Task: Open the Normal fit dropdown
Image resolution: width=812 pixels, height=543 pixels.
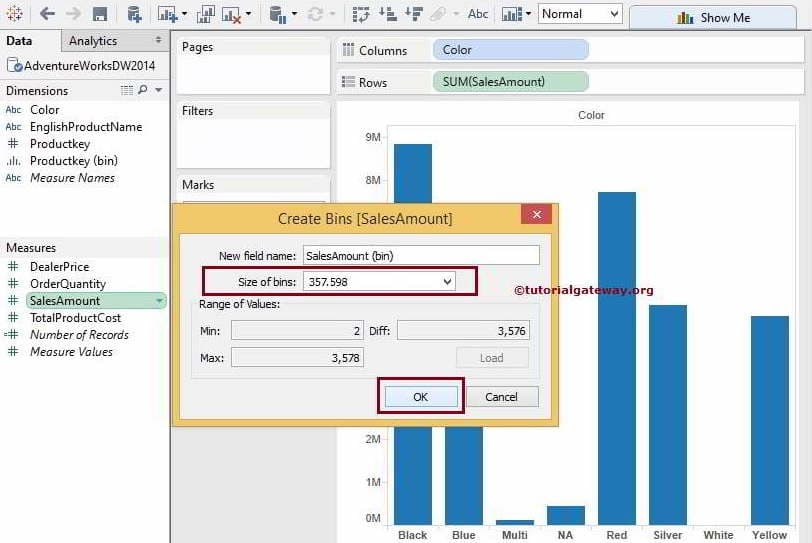Action: point(580,14)
